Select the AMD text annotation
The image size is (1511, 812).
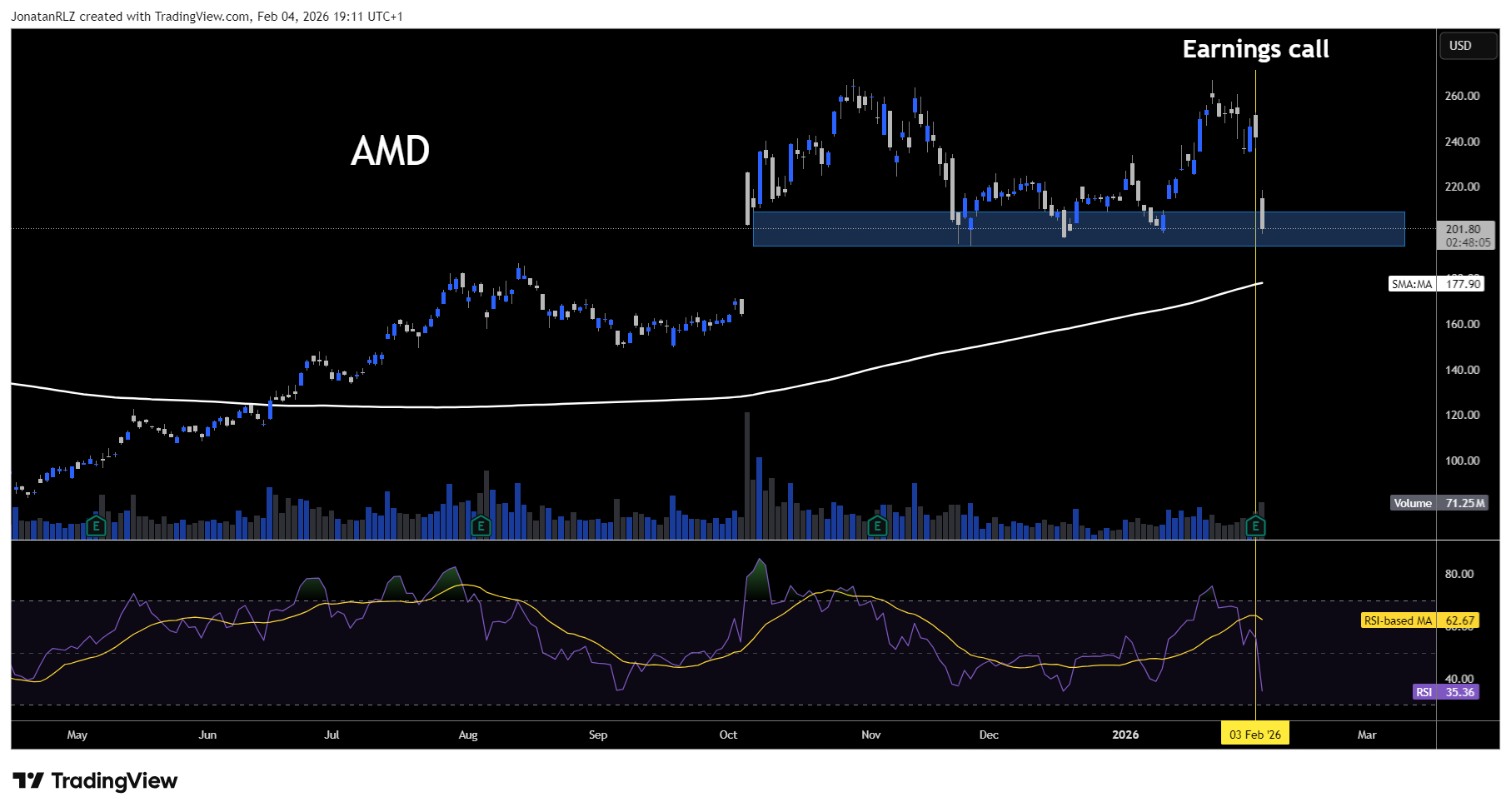point(390,151)
